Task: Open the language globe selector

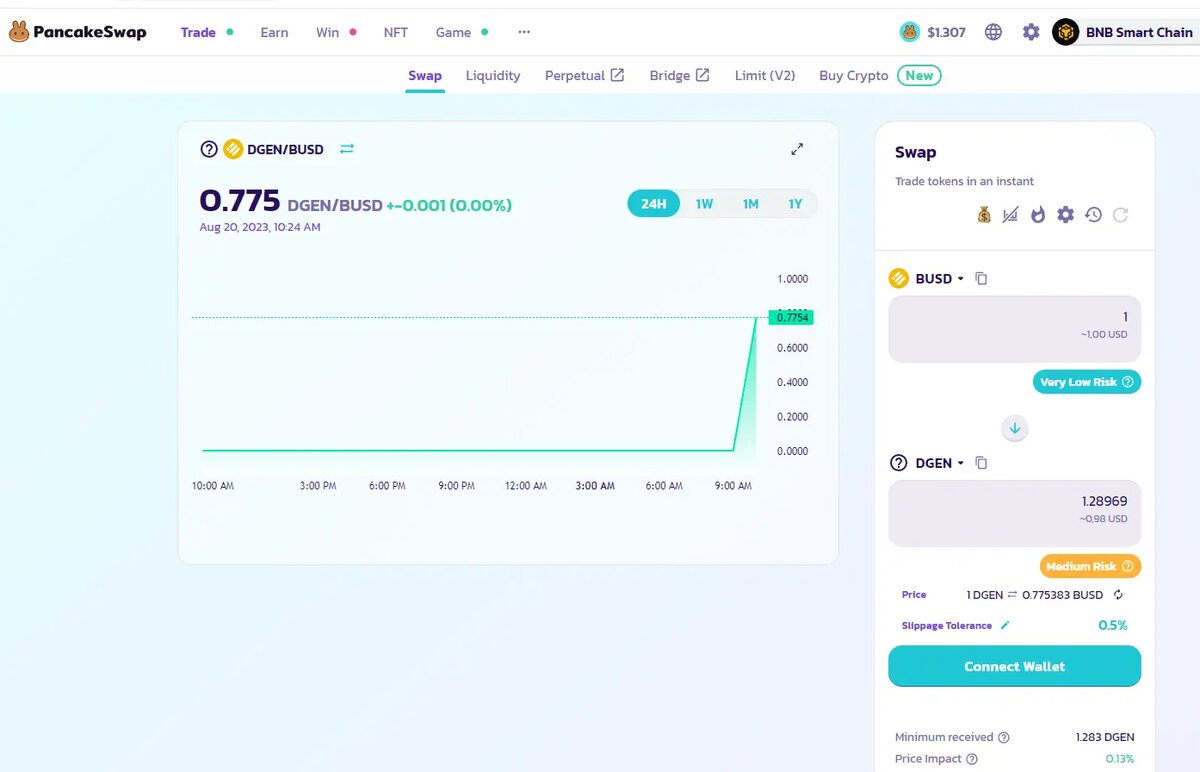Action: tap(993, 32)
